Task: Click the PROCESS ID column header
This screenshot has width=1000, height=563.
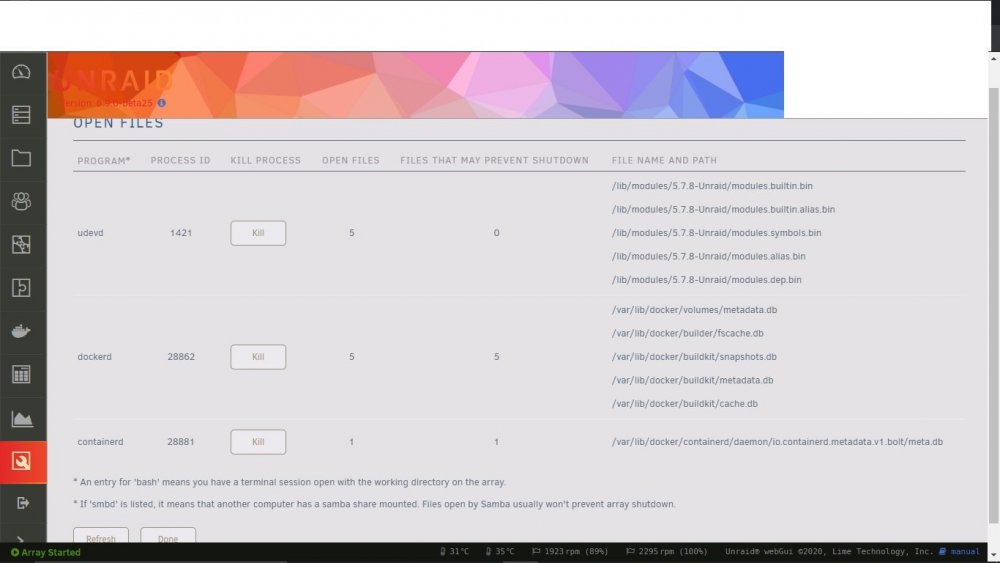Action: (x=180, y=161)
